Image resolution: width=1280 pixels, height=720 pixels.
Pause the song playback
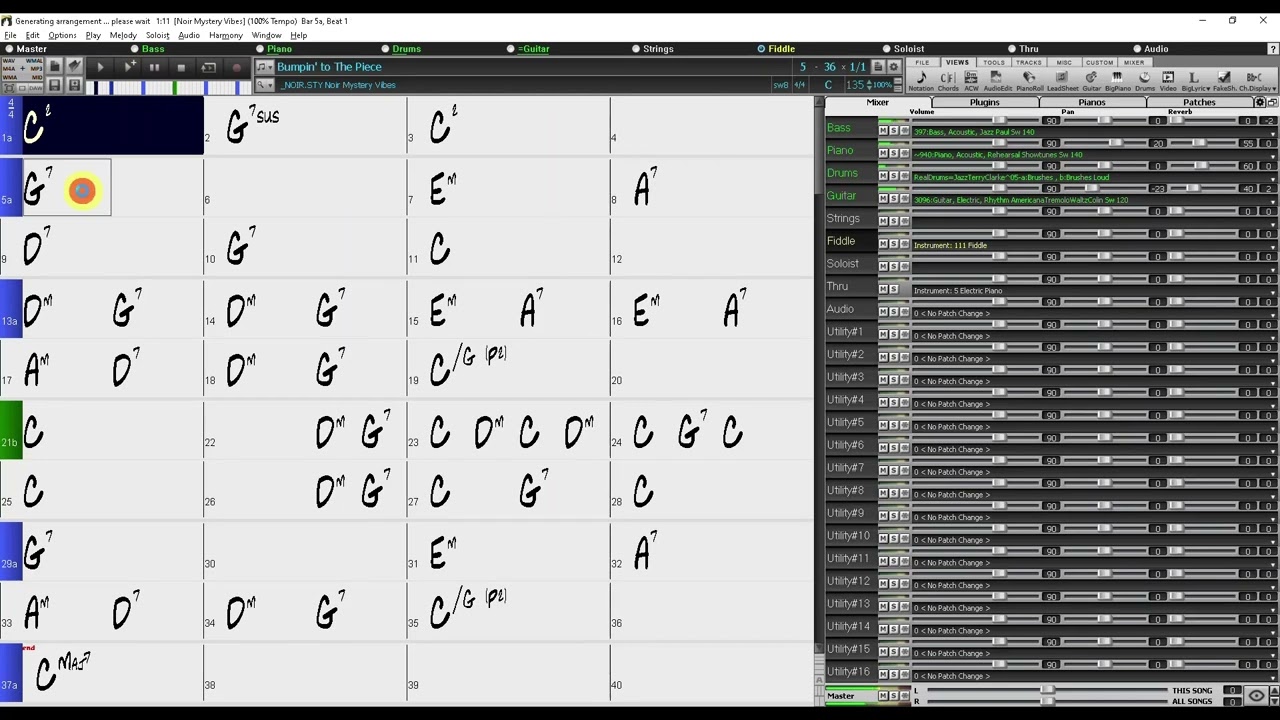[155, 67]
